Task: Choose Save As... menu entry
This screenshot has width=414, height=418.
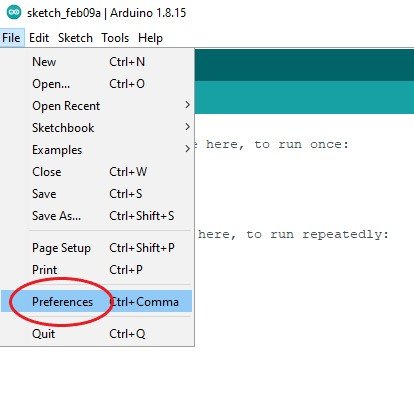Action: (x=97, y=216)
